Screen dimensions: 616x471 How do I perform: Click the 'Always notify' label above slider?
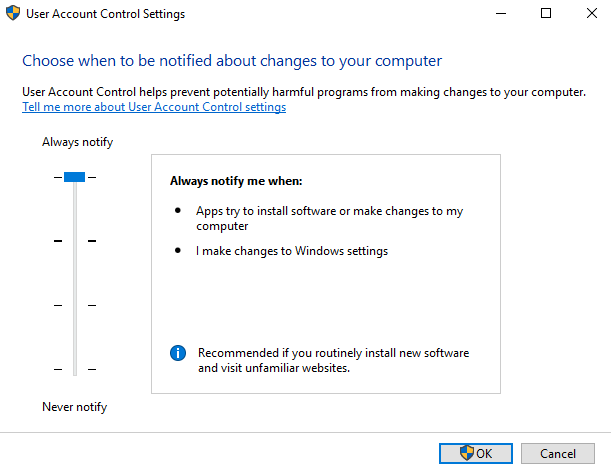click(x=77, y=142)
